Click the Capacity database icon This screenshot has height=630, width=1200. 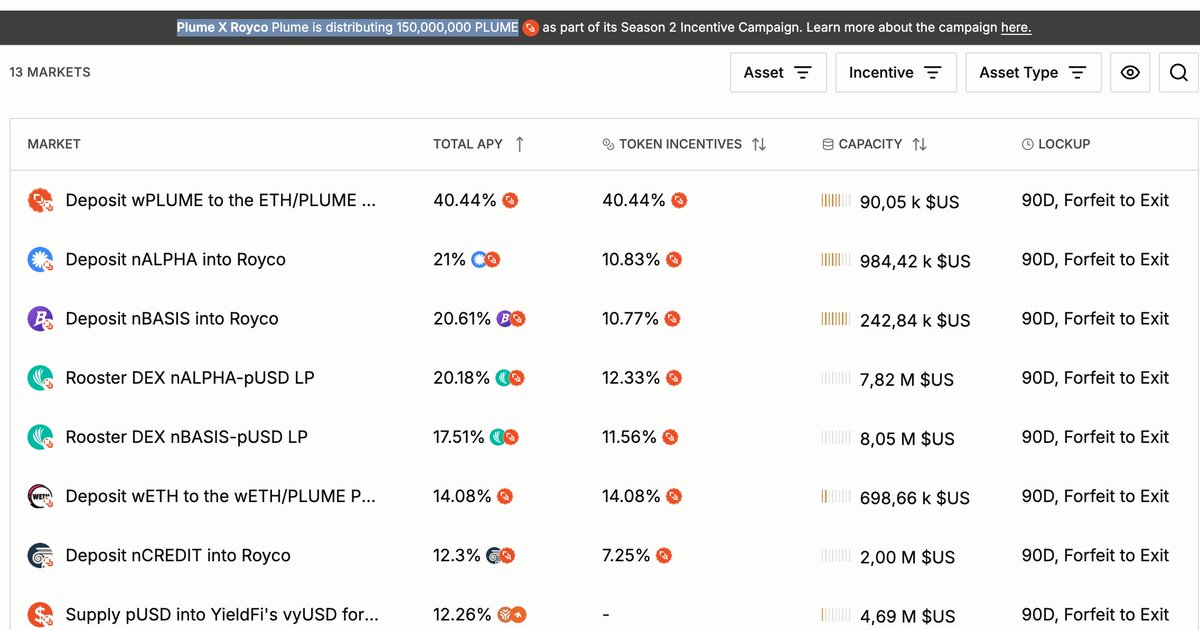tap(828, 144)
